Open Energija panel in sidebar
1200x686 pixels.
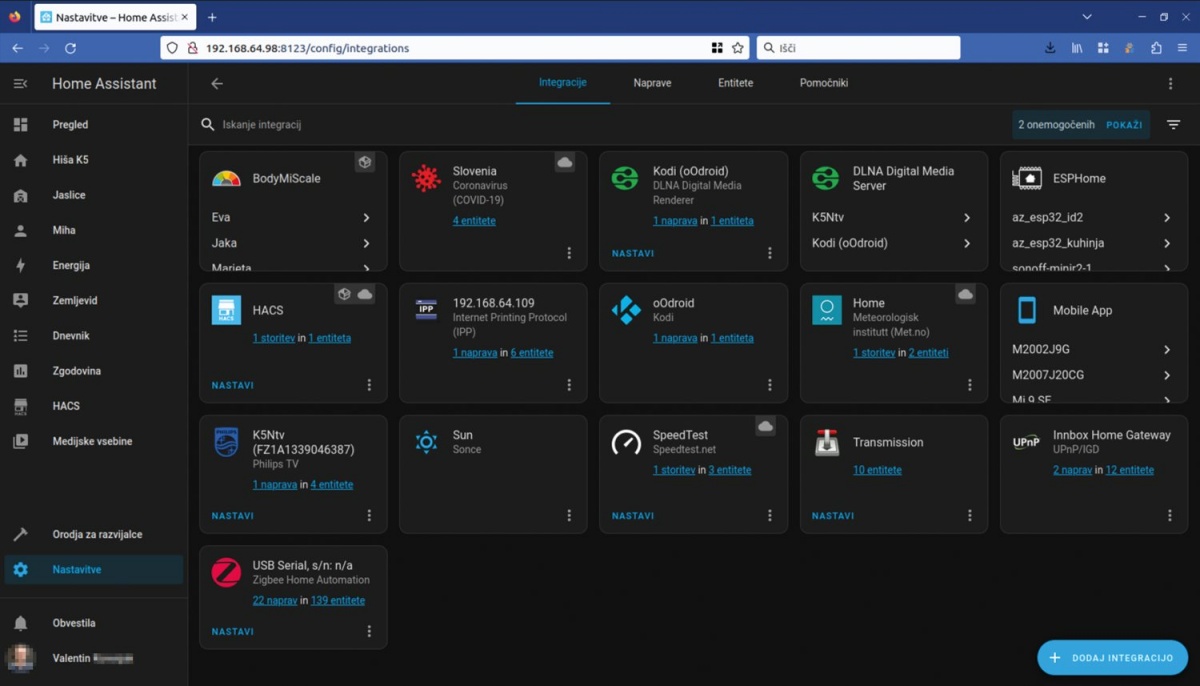(94, 265)
